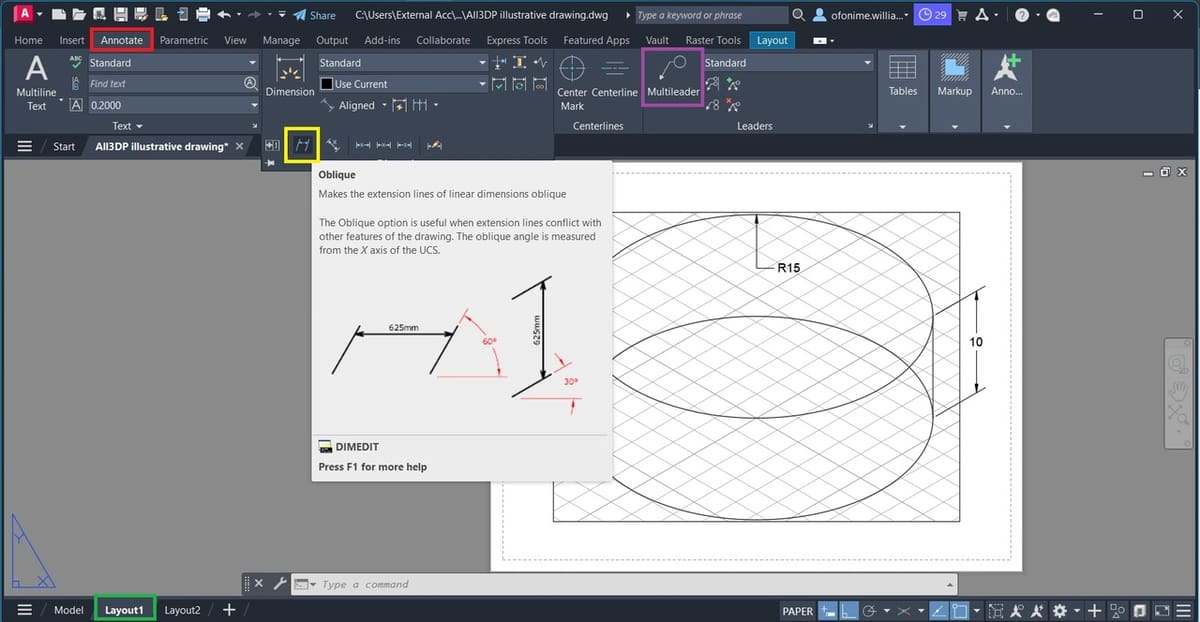The width and height of the screenshot is (1200, 622).
Task: Click the Undo arrow icon
Action: [224, 15]
